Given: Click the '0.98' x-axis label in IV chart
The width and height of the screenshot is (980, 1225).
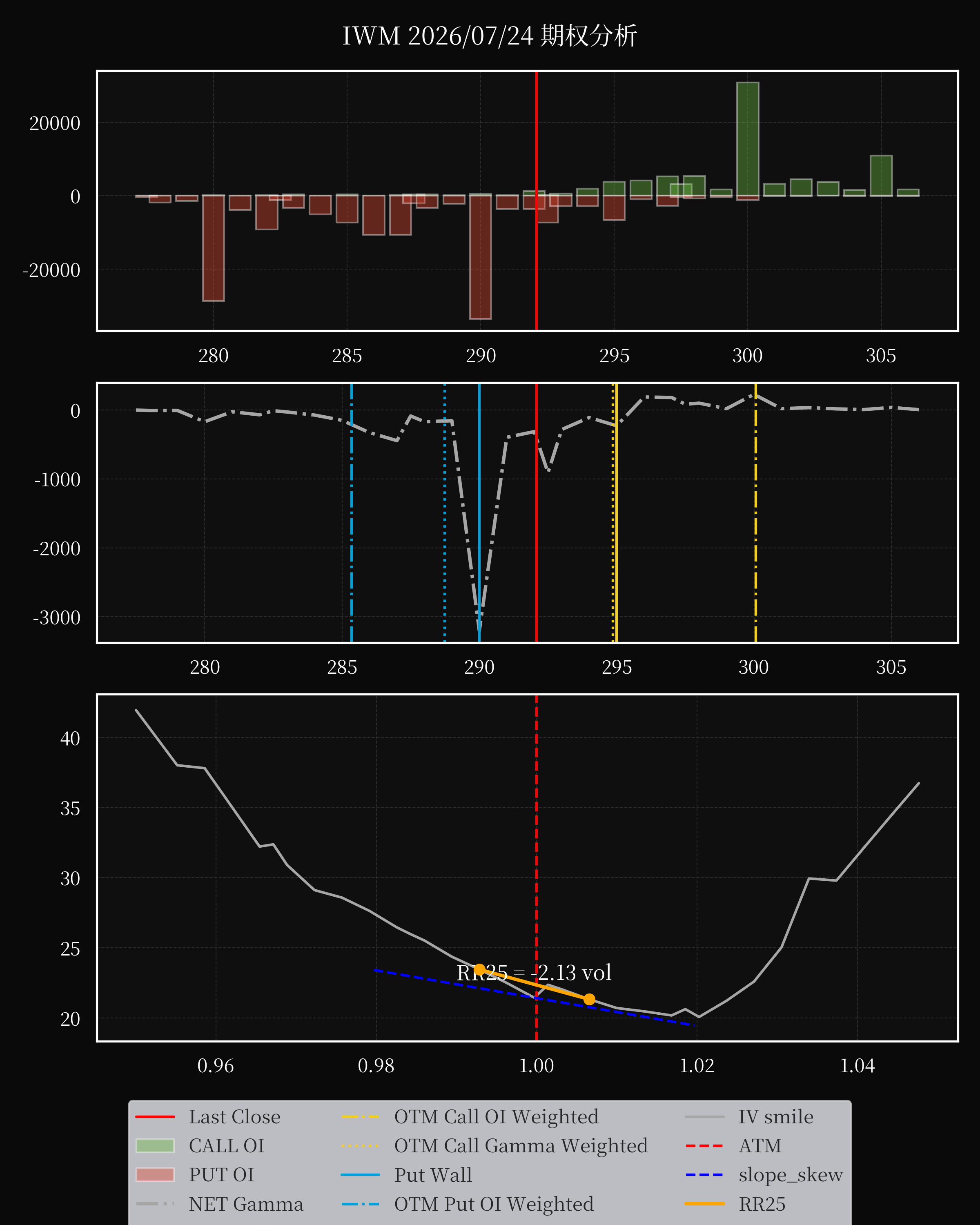Looking at the screenshot, I should [x=376, y=1066].
